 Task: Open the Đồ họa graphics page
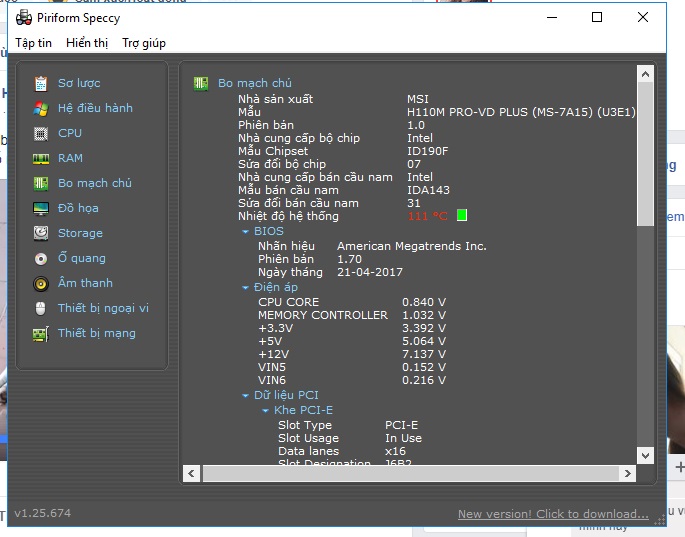(x=78, y=208)
